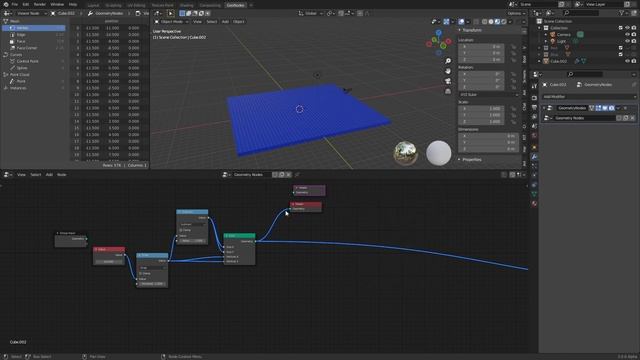Click Scale Y field

click(481, 115)
